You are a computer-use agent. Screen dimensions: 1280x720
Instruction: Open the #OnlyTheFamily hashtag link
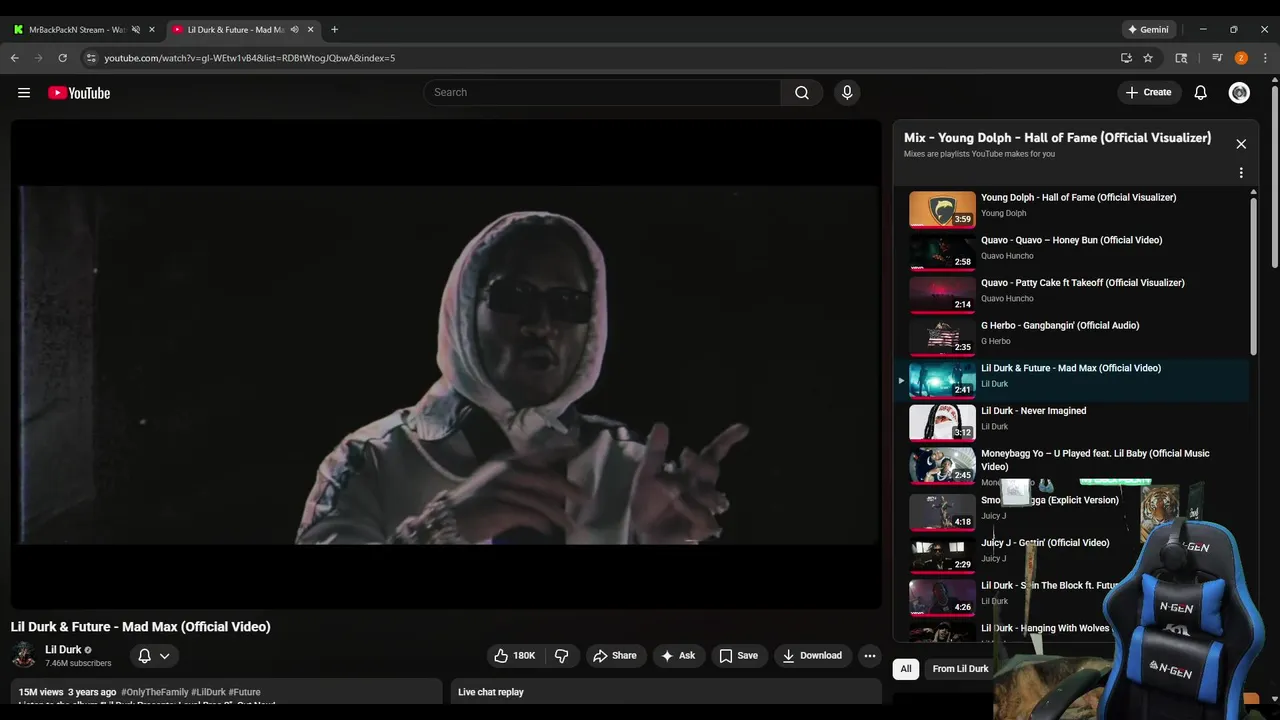tap(154, 692)
